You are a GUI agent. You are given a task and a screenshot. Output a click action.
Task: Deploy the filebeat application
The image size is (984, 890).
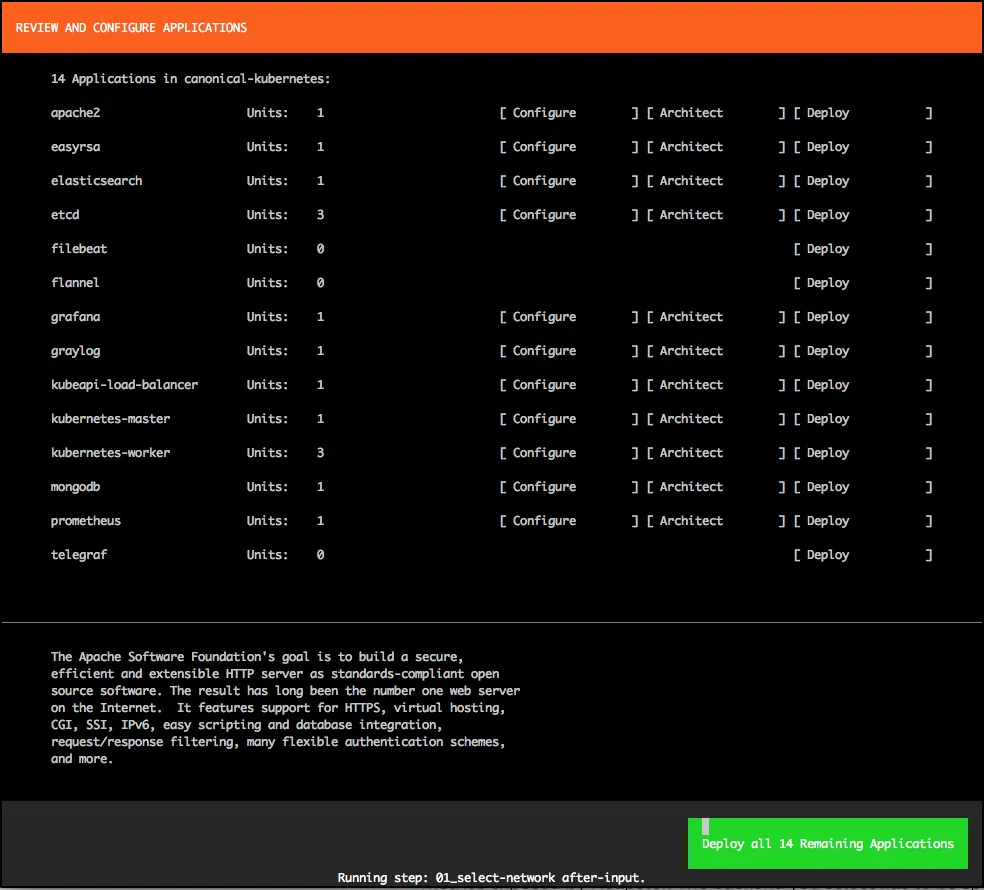point(828,249)
